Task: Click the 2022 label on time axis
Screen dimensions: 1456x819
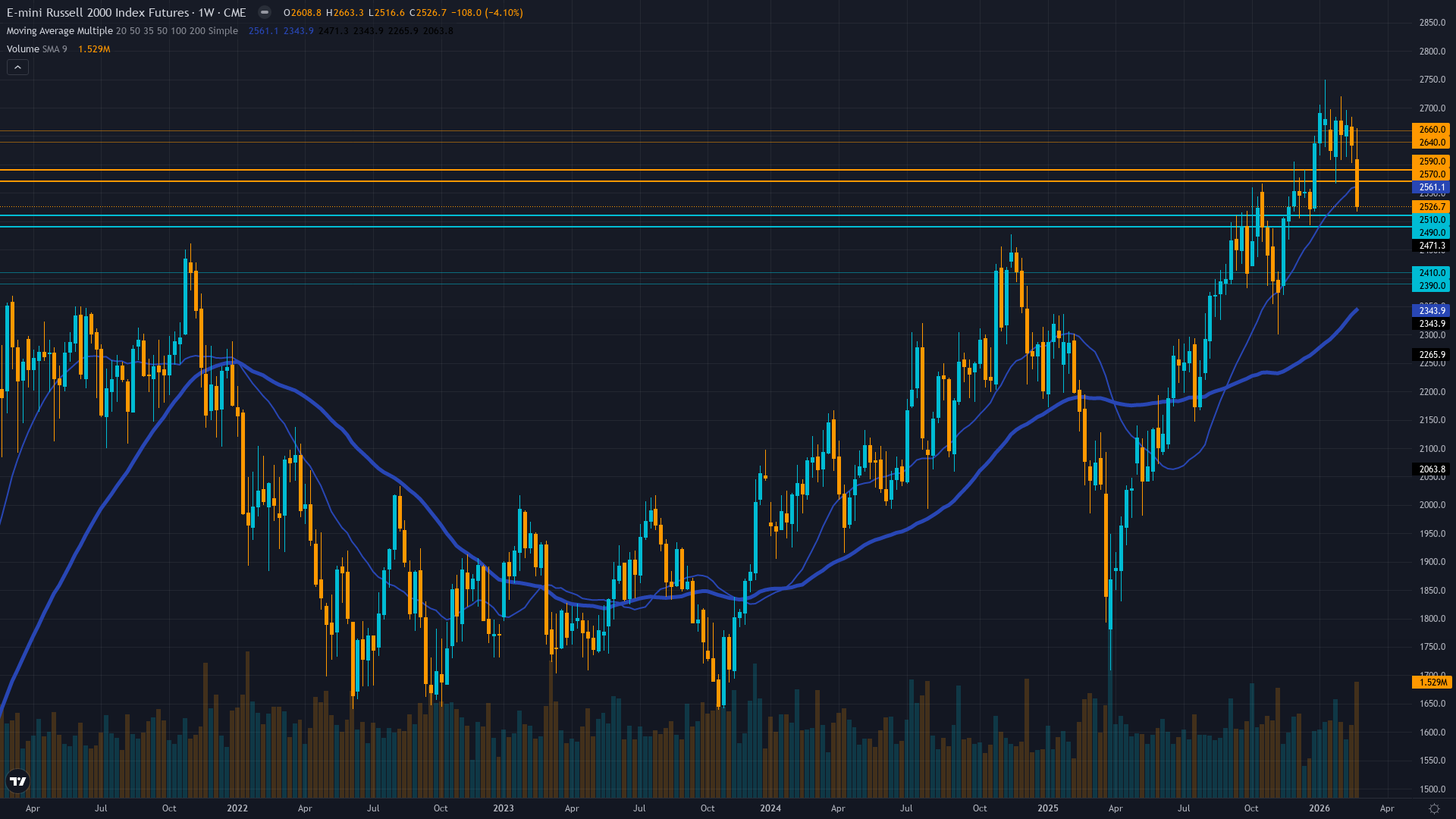Action: point(237,808)
